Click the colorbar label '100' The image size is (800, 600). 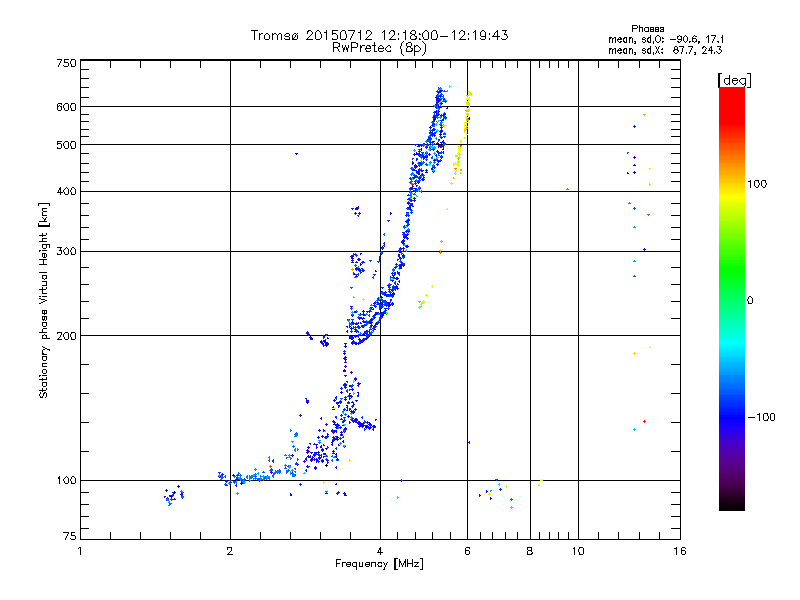click(757, 184)
